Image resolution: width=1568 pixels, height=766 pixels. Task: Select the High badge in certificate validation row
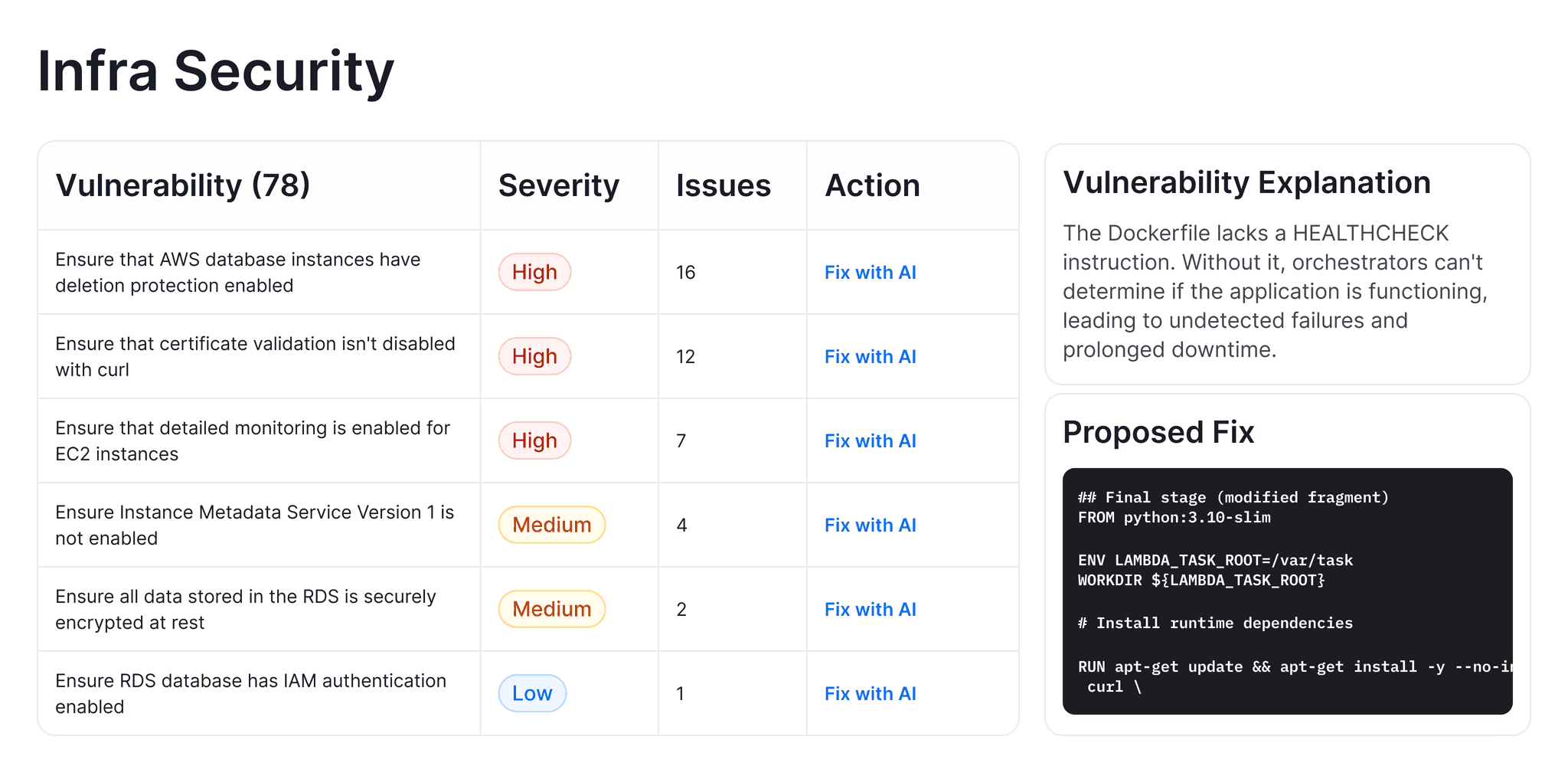(534, 356)
